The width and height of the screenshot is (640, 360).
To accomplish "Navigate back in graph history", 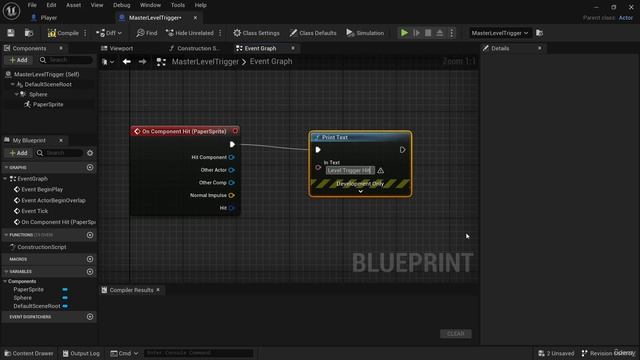I will point(127,62).
